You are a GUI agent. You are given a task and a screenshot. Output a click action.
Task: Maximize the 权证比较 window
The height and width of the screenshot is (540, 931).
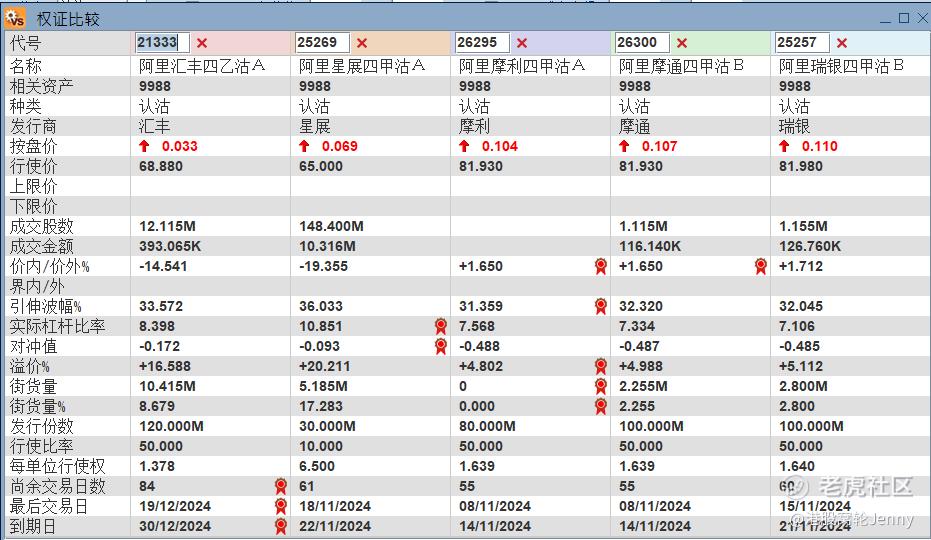coord(904,18)
